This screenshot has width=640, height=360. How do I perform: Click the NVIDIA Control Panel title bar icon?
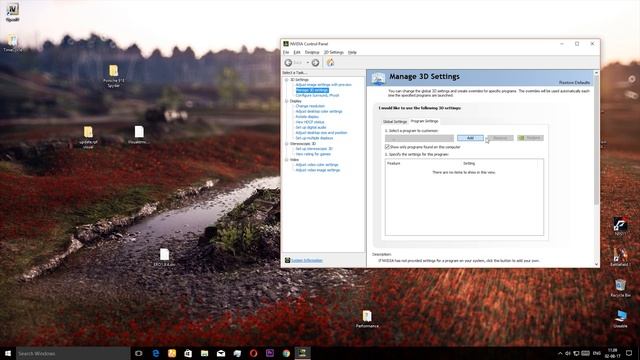pyautogui.click(x=286, y=44)
